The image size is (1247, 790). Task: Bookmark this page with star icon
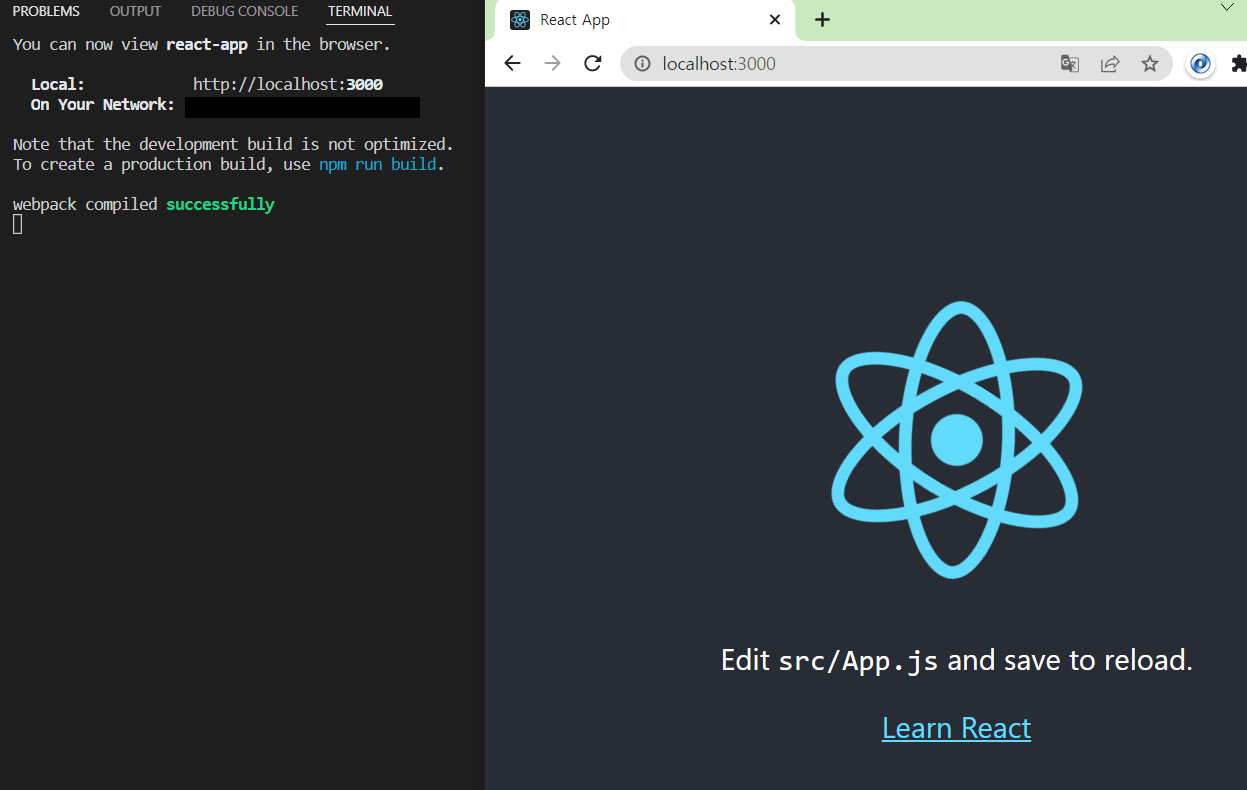point(1150,64)
